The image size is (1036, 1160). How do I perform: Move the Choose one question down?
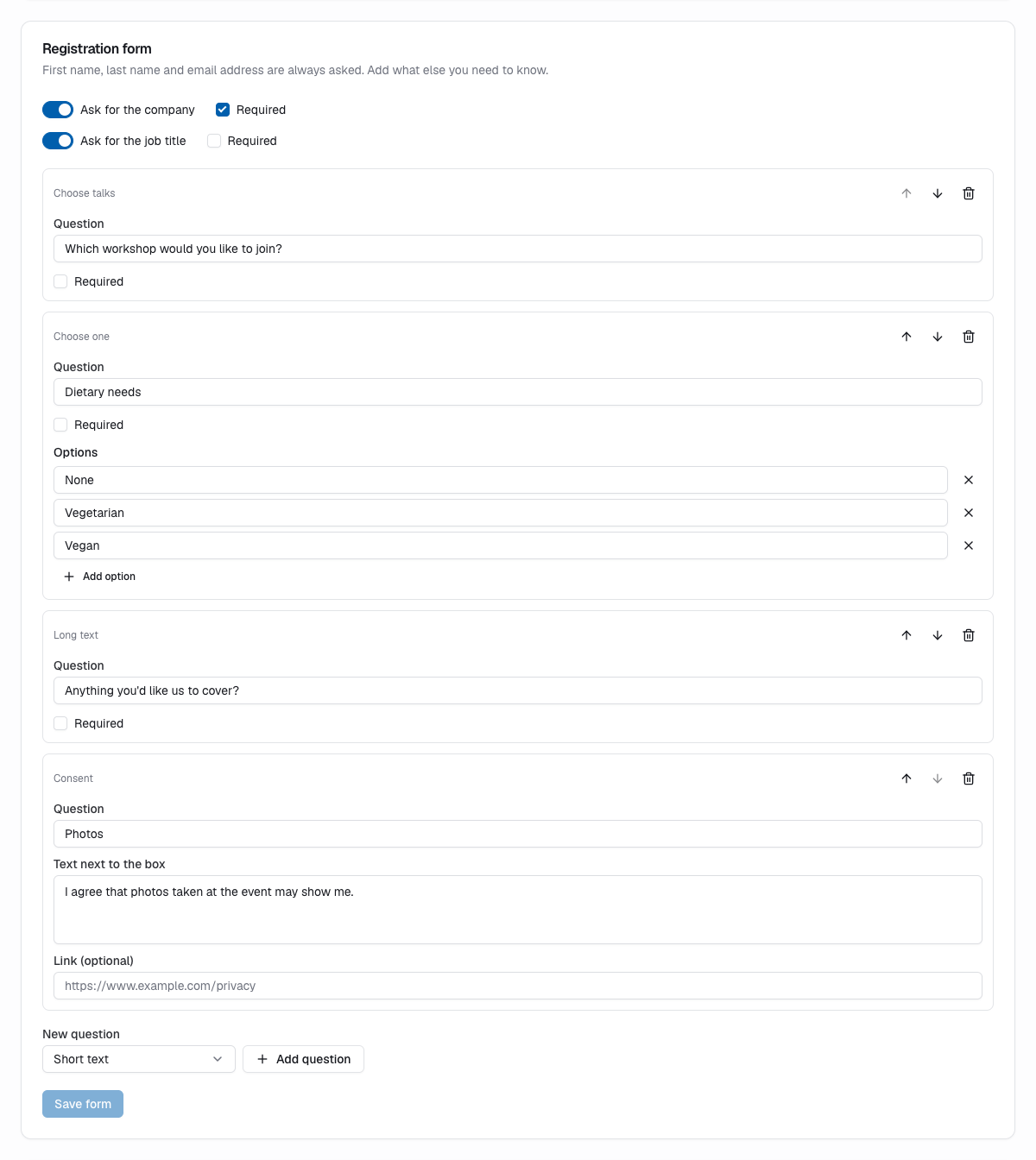938,337
